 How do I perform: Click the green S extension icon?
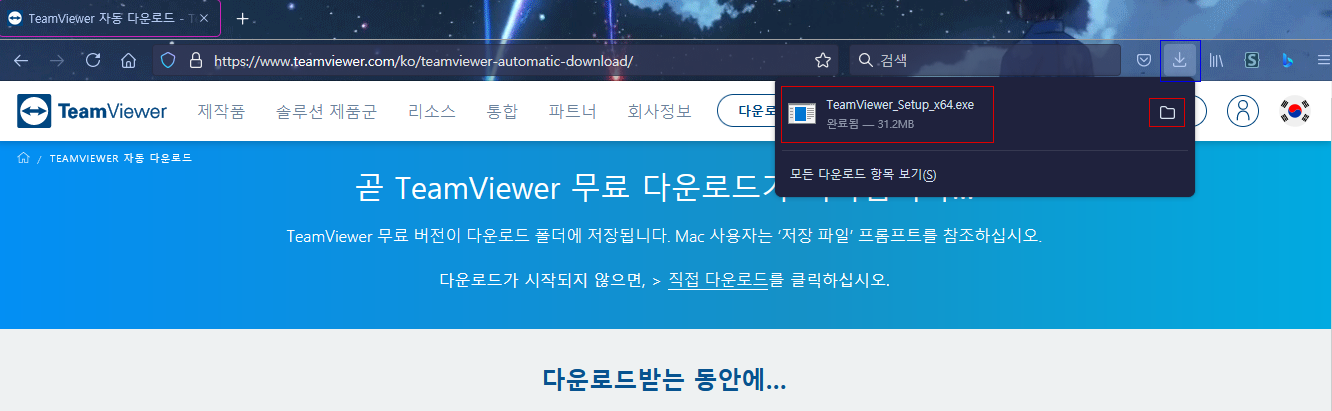[x=1251, y=60]
